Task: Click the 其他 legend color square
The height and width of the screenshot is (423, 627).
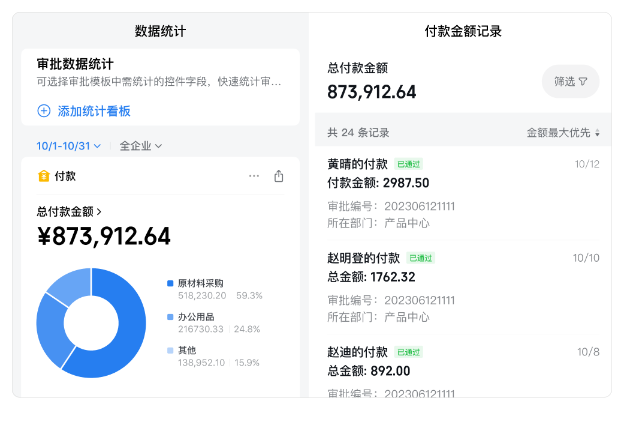Action: [170, 350]
